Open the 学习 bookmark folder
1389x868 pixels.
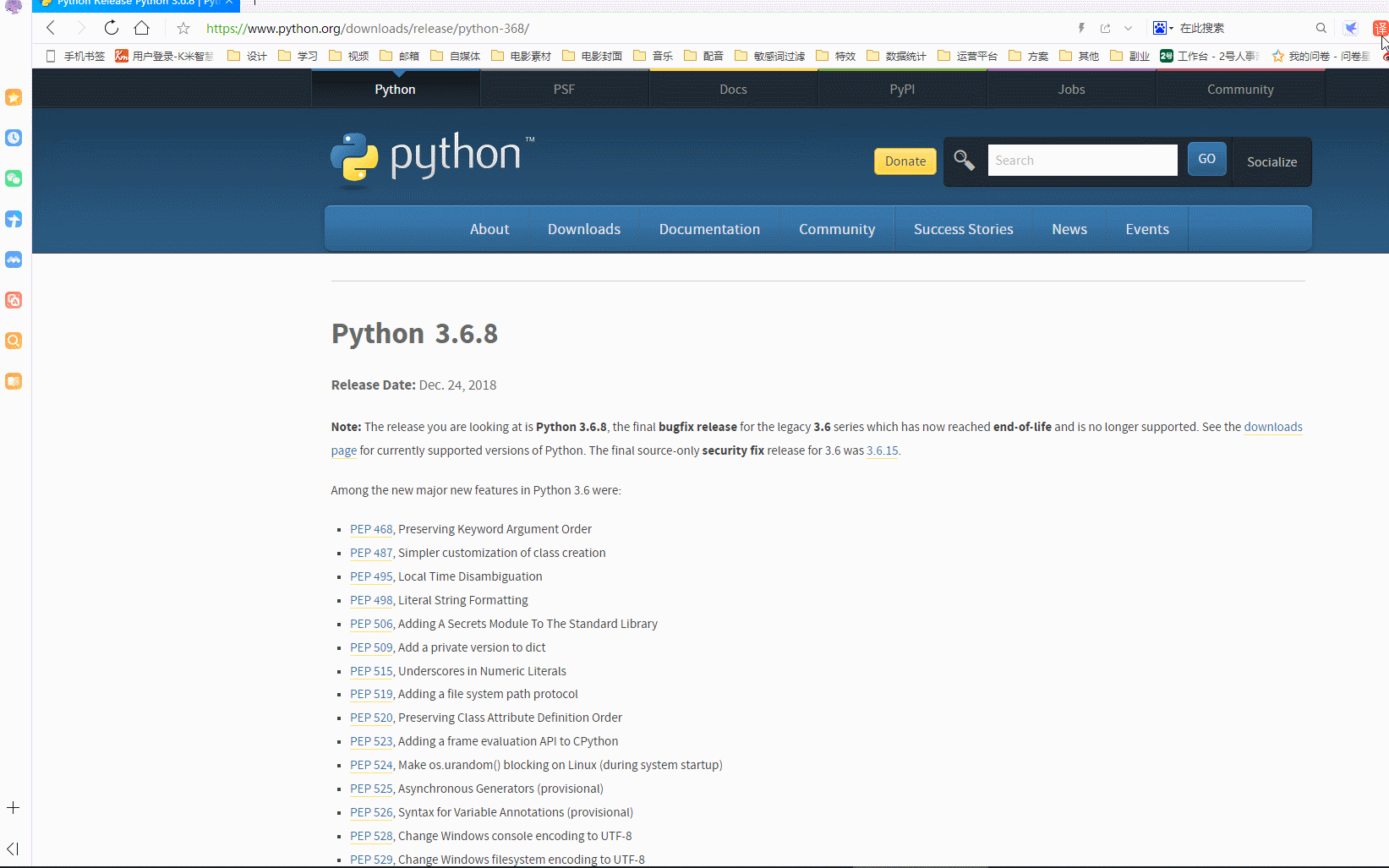(298, 56)
